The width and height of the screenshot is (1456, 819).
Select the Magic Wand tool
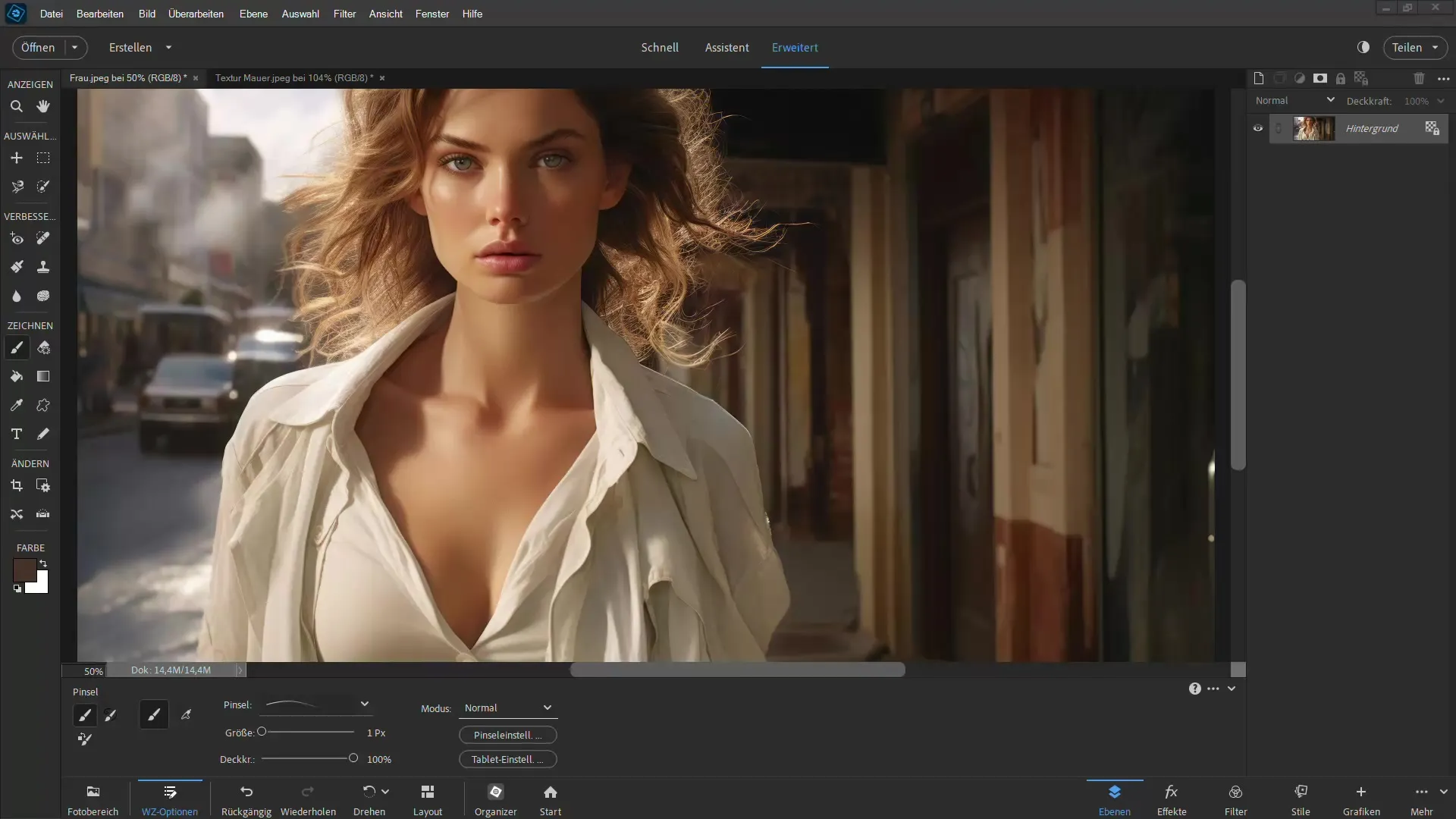click(x=43, y=186)
